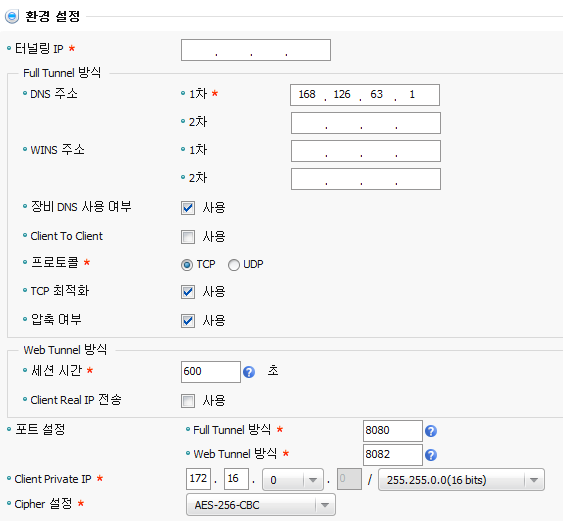This screenshot has height=521, width=563.
Task: Click the Web Tunnel 8082 port field
Action: pos(393,455)
